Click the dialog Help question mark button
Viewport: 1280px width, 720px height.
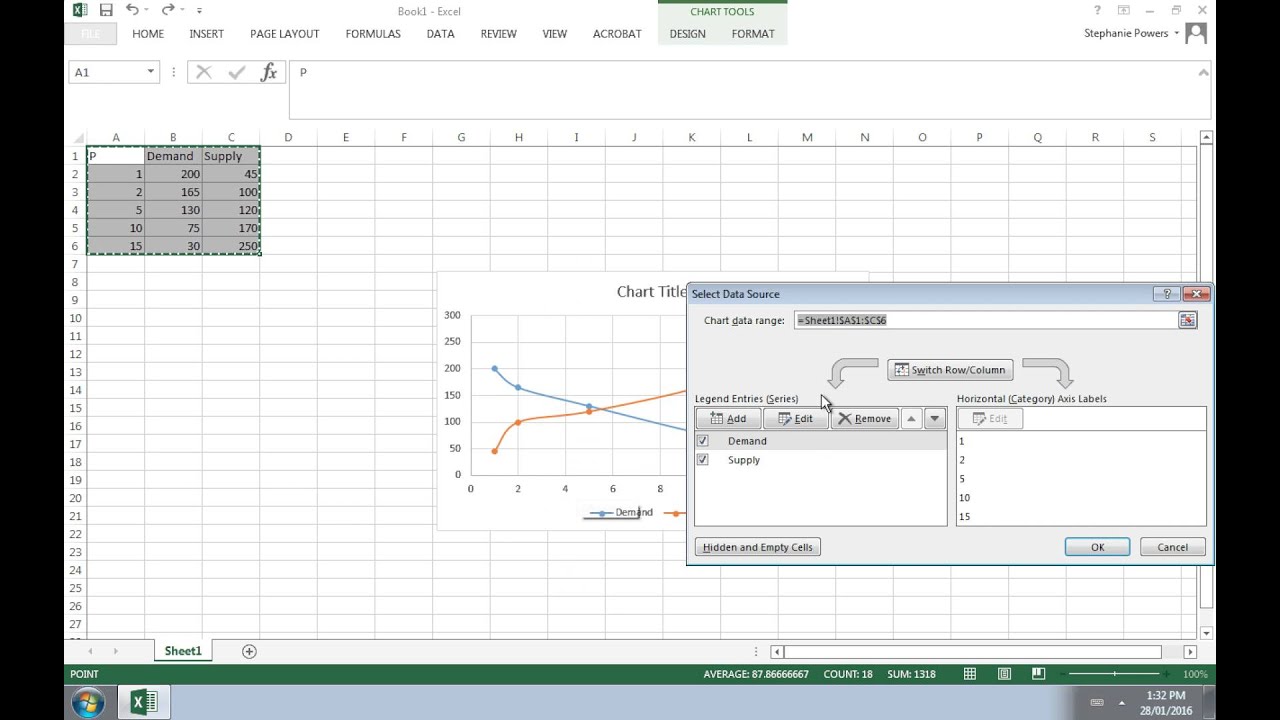(x=1166, y=294)
